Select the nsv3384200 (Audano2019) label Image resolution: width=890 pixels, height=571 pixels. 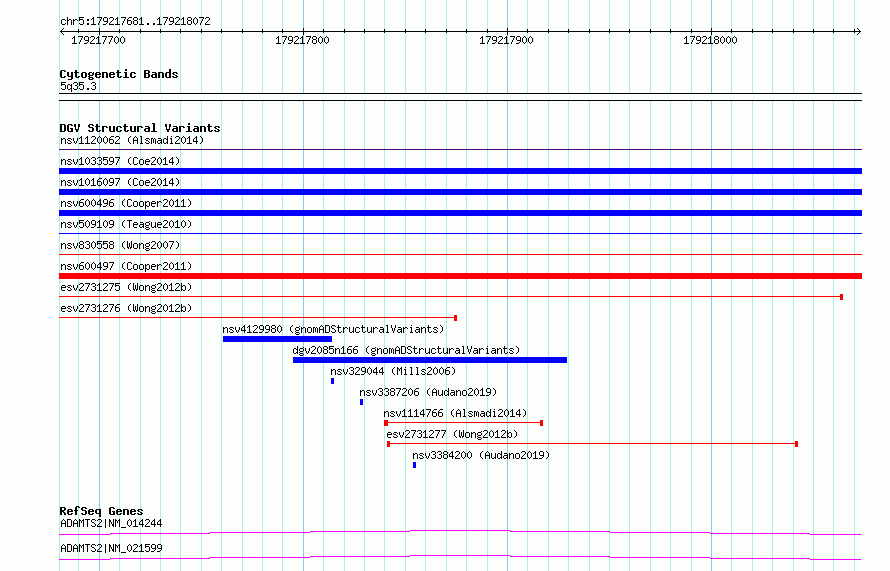click(x=481, y=455)
